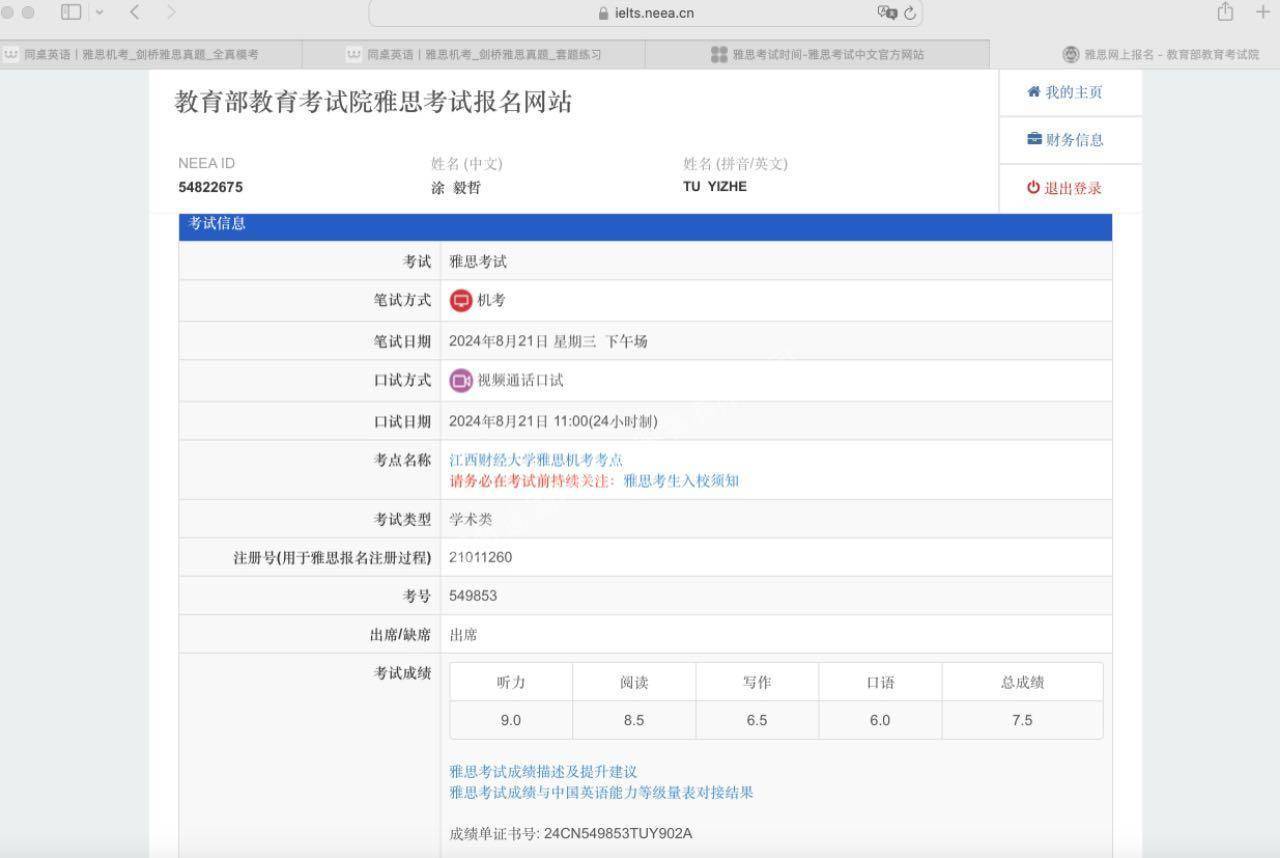Click the briefcase icon beside 财务信息
Image resolution: width=1280 pixels, height=858 pixels.
coord(1034,139)
